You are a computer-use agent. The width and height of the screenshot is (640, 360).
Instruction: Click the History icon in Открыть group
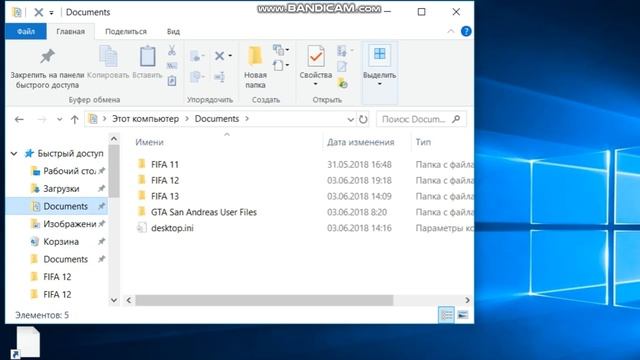pyautogui.click(x=342, y=82)
